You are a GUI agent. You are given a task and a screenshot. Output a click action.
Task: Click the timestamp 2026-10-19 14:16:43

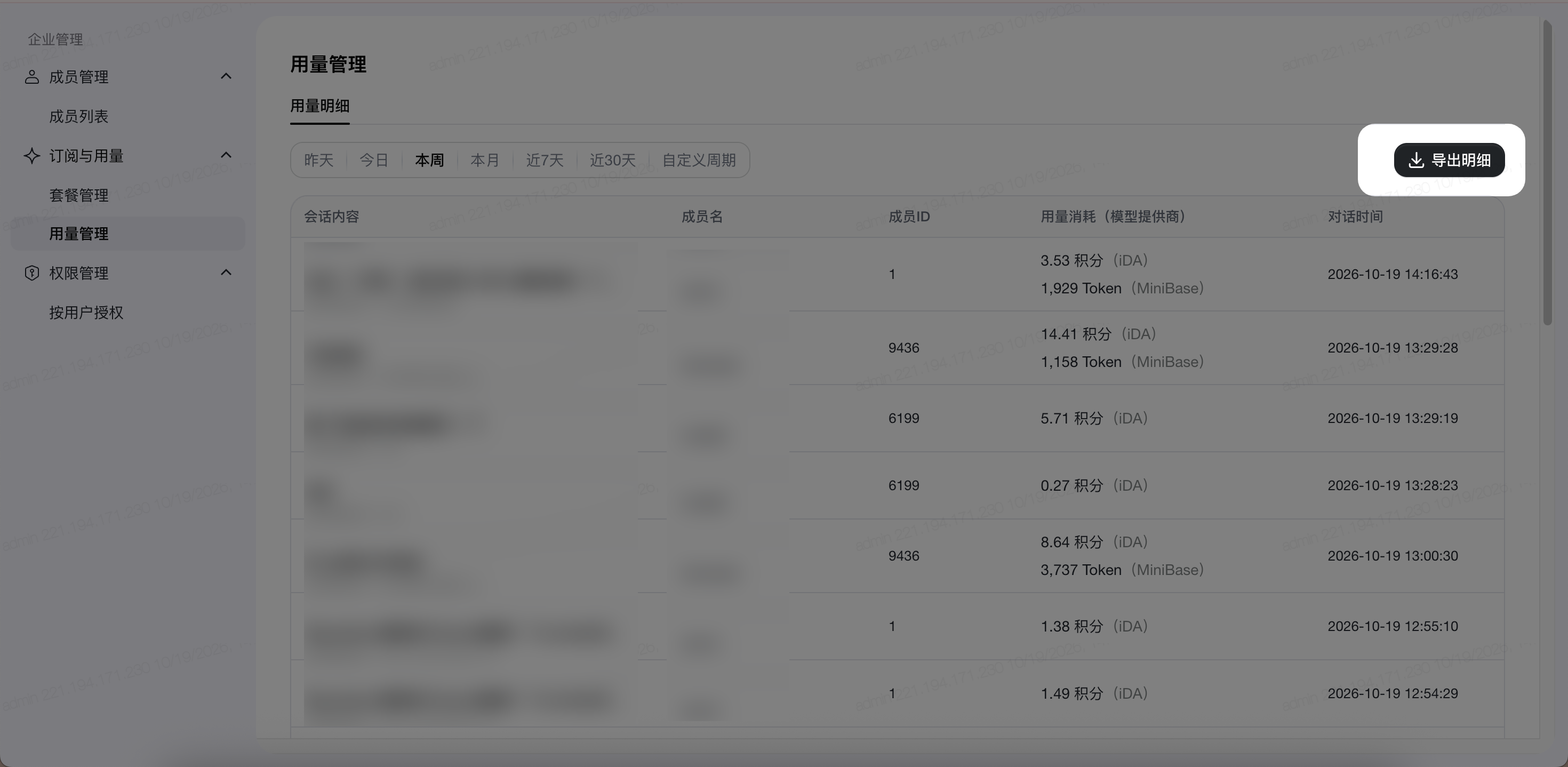[1393, 275]
